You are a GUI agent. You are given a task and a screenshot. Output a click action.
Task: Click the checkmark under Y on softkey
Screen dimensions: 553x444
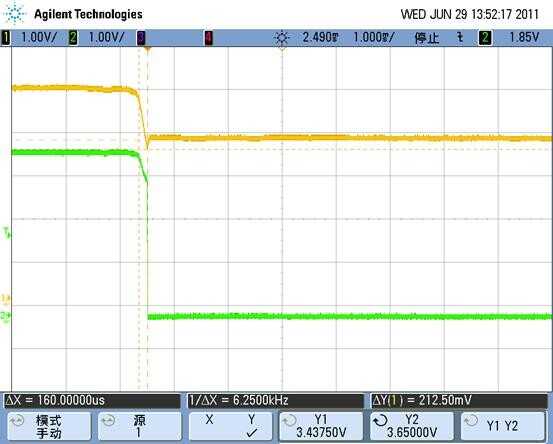click(251, 433)
